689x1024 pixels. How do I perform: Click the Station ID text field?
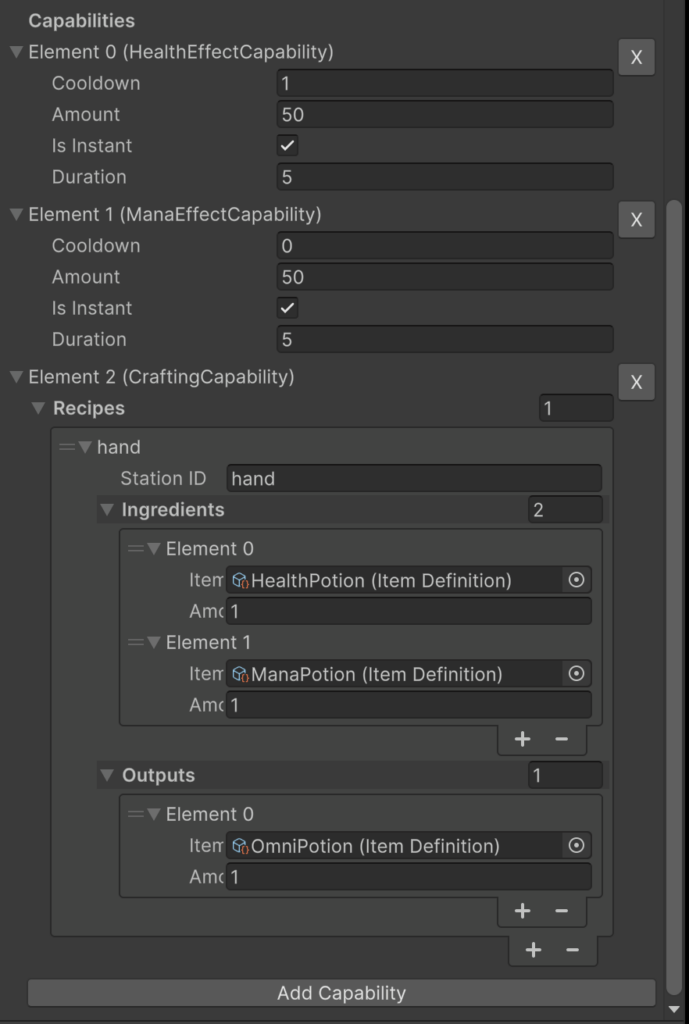414,479
